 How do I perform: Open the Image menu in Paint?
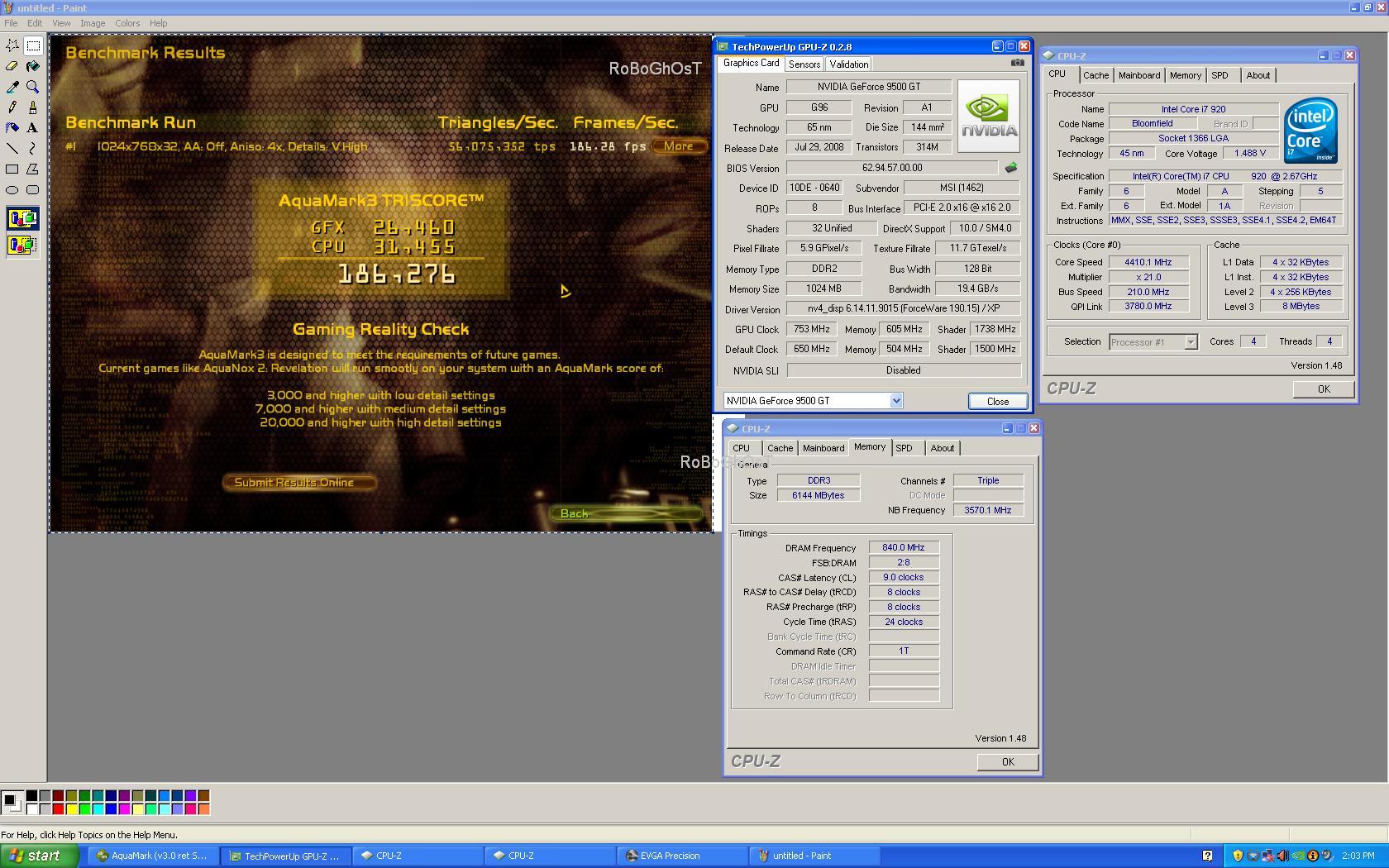pos(93,23)
